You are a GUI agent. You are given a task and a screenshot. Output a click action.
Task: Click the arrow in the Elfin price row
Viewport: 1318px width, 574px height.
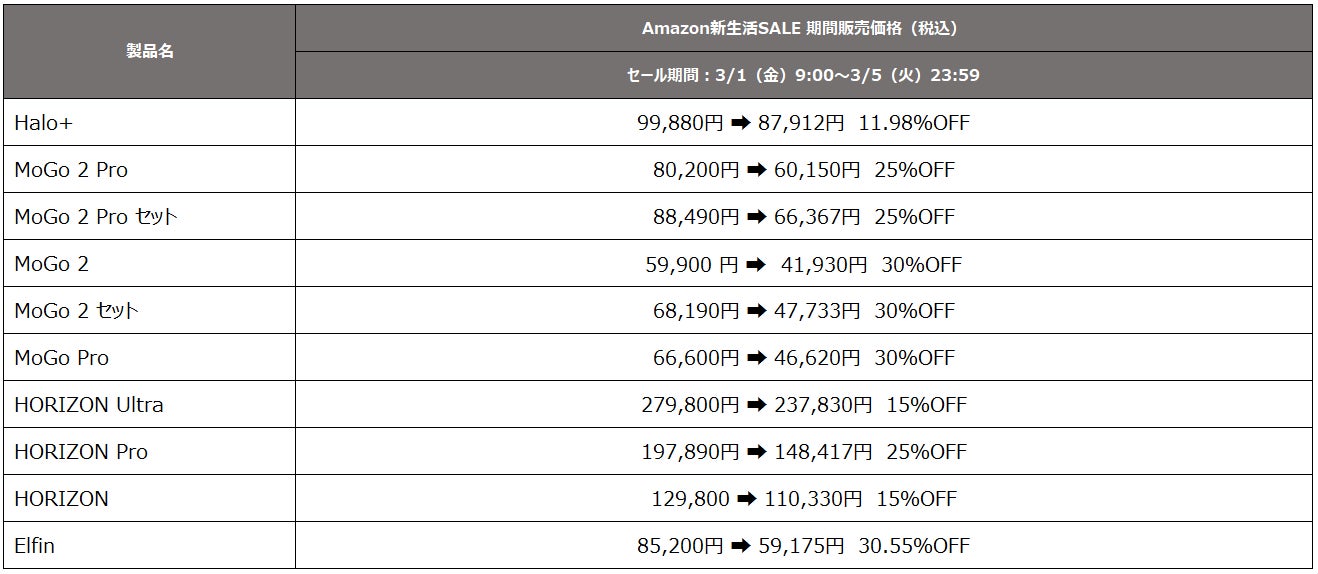(x=741, y=546)
